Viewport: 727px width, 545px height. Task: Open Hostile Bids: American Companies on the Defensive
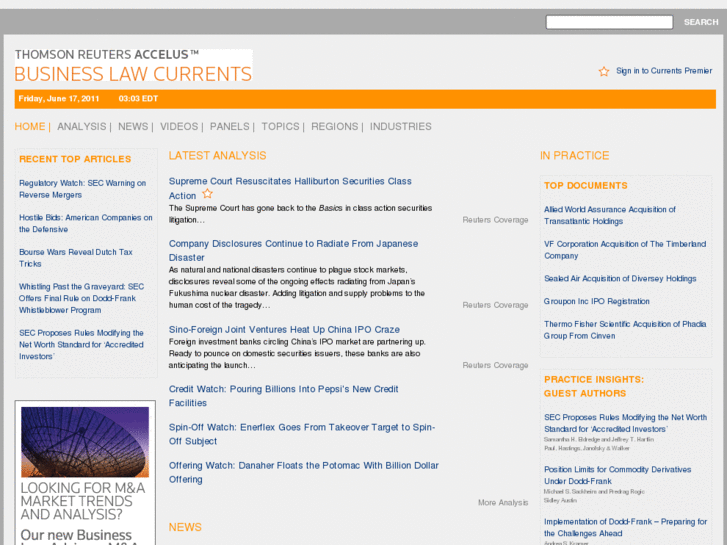coord(86,224)
